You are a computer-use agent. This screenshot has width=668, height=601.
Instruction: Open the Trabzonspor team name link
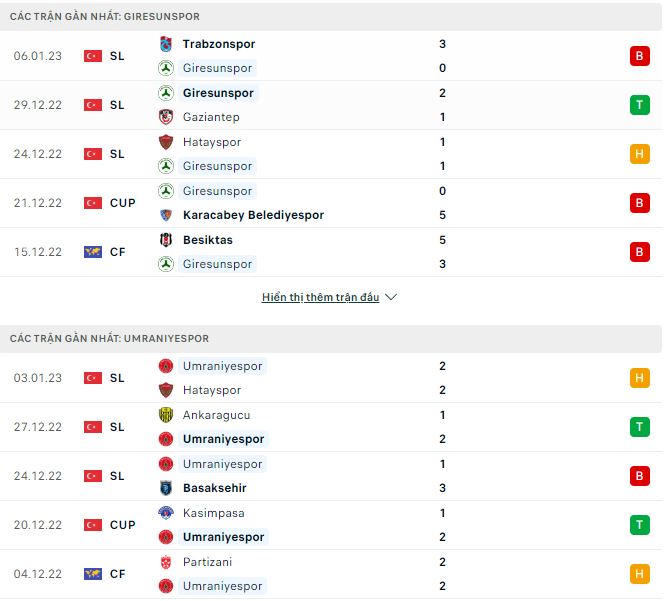tap(219, 44)
